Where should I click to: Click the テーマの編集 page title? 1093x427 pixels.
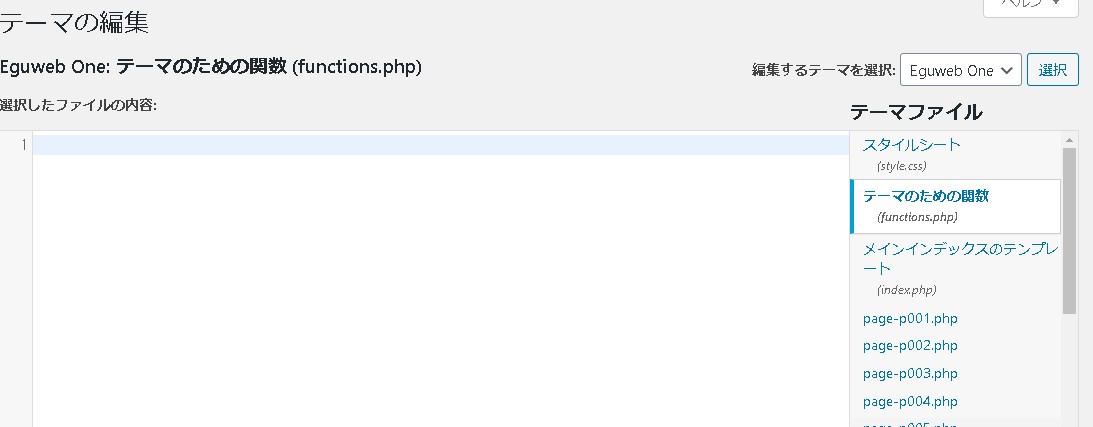pyautogui.click(x=75, y=21)
